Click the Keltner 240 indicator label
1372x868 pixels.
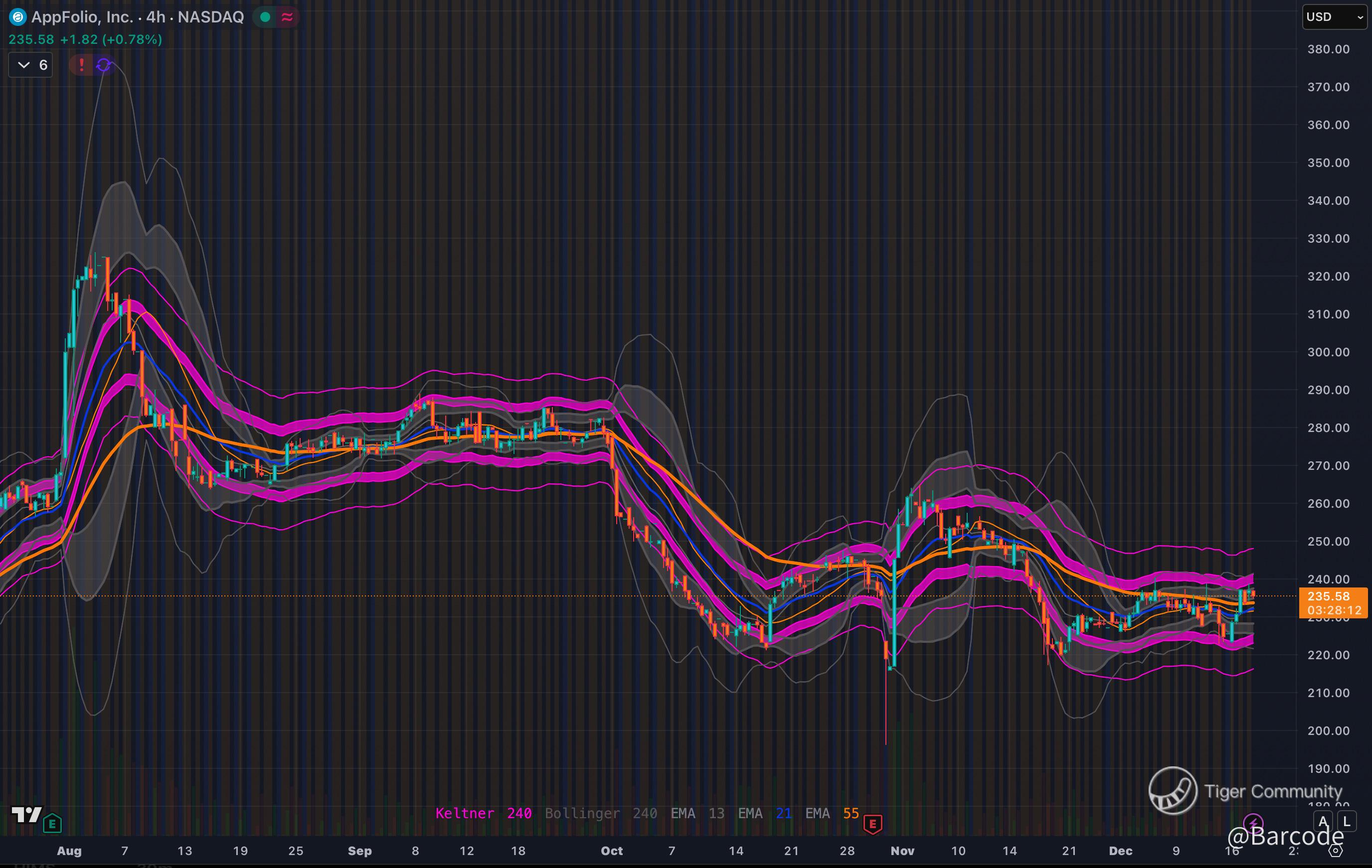pos(483,813)
